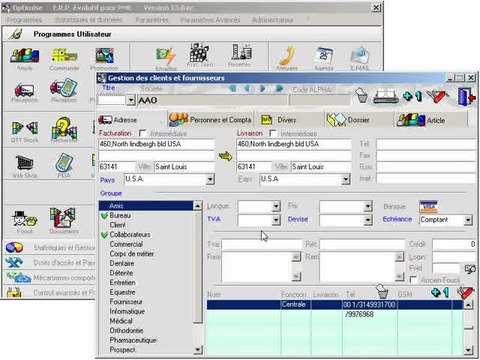Click the plus-one add record icon in toolbar
Screen dimensions: 480x360
pos(412,96)
